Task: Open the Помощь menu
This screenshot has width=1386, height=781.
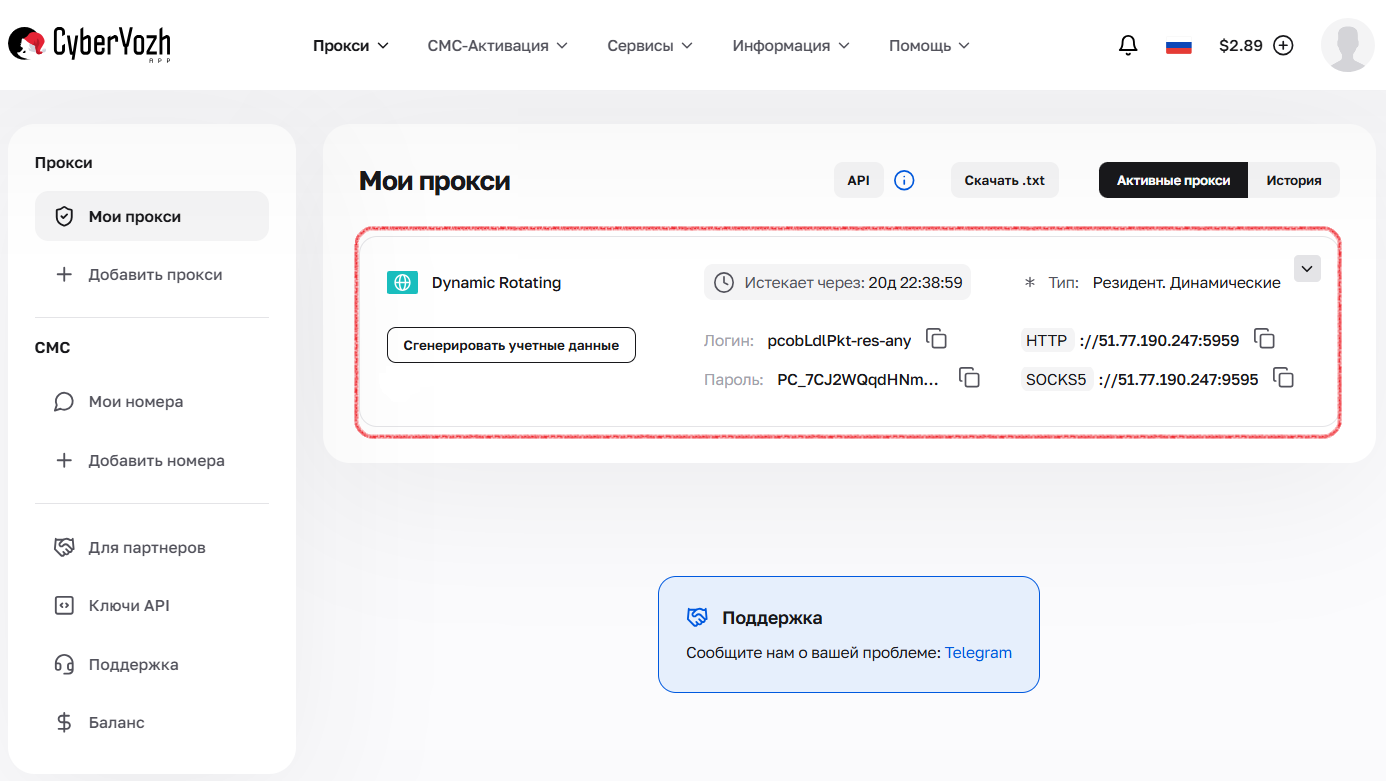Action: coord(929,45)
